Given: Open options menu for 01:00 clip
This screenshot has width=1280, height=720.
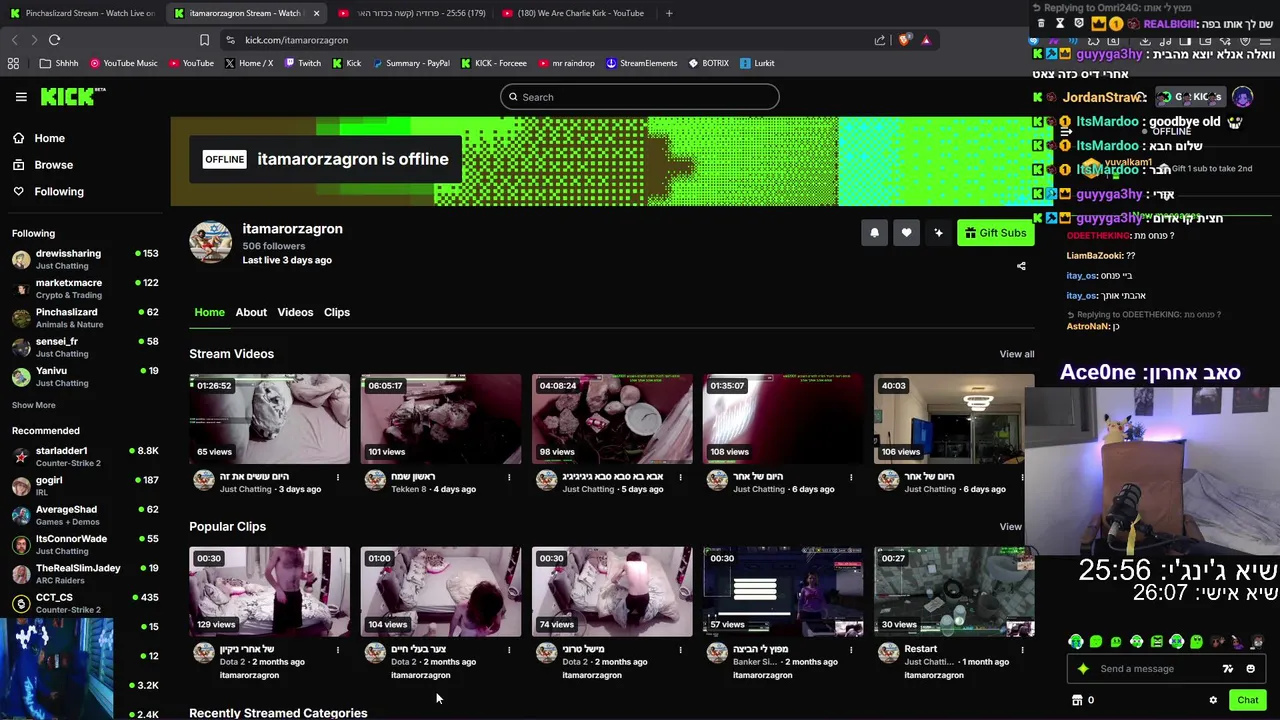Looking at the screenshot, I should [x=509, y=650].
